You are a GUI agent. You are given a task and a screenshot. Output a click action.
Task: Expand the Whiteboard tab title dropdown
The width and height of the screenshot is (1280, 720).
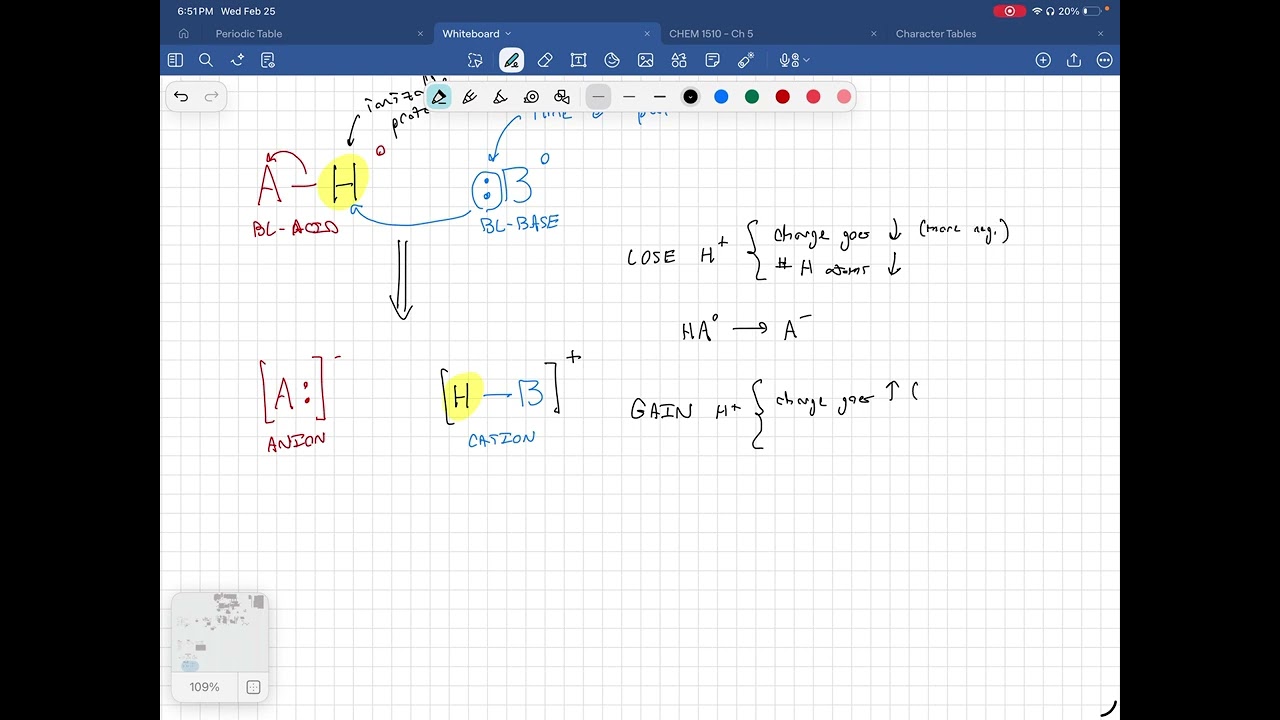pyautogui.click(x=508, y=34)
